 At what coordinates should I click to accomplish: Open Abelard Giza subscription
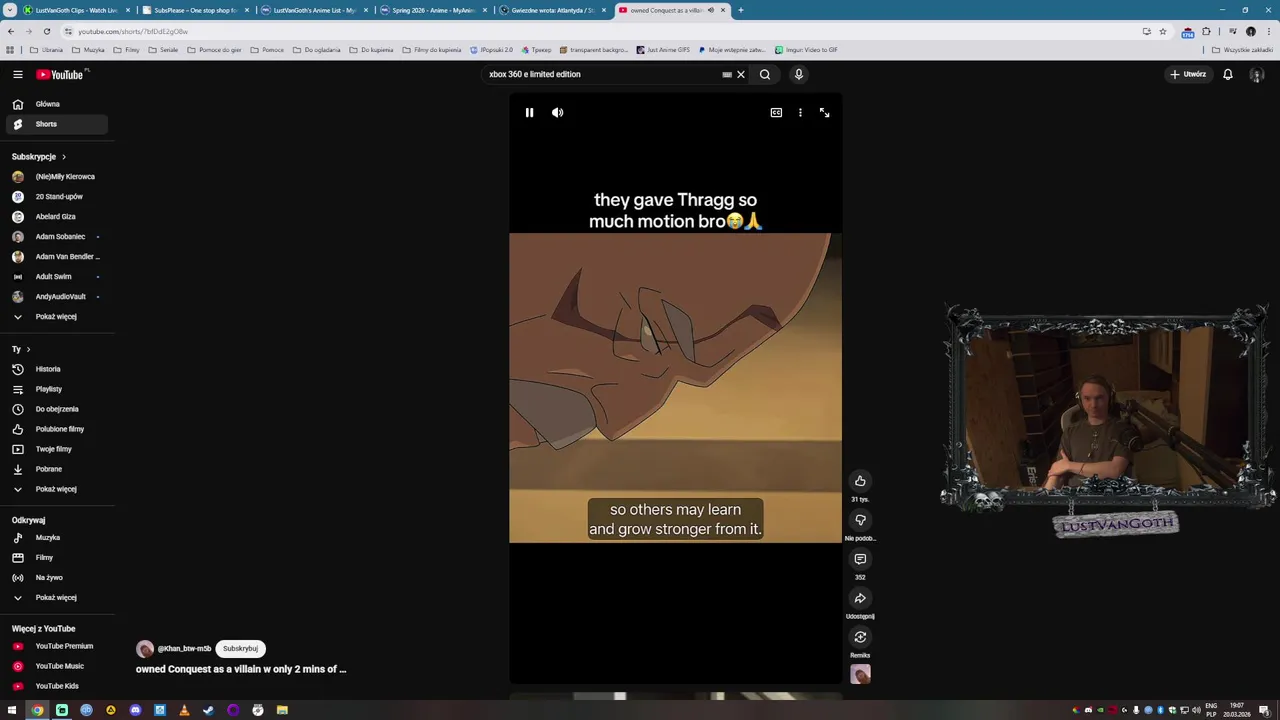(x=56, y=217)
